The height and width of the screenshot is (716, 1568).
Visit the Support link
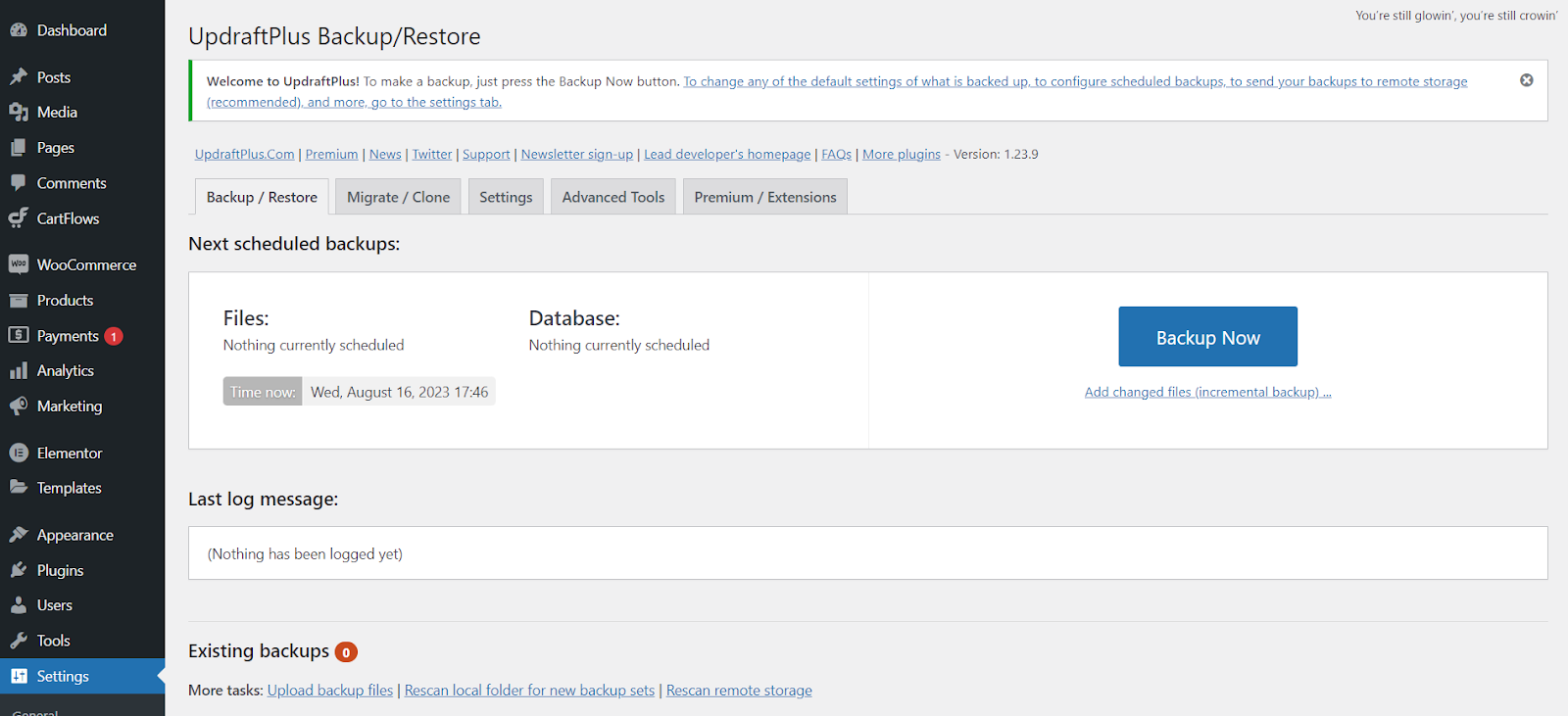point(486,154)
